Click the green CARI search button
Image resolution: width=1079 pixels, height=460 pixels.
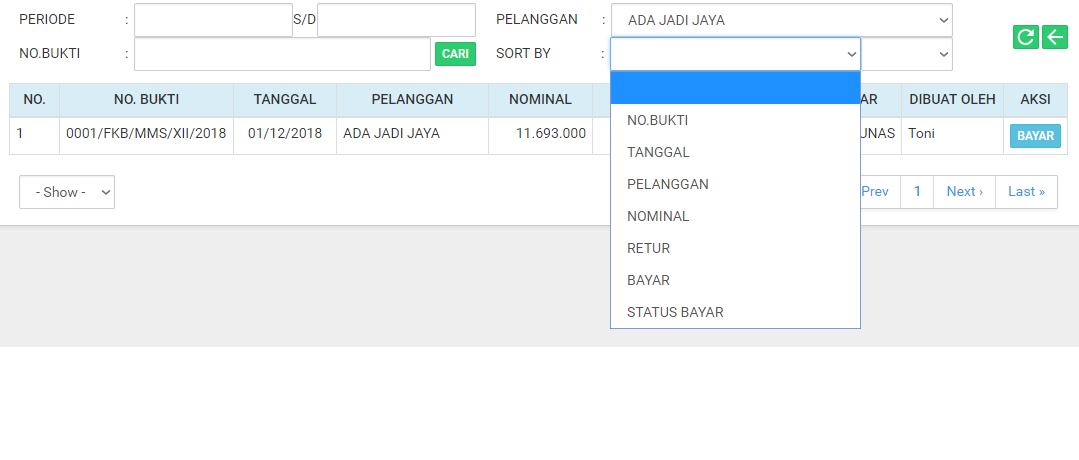(455, 54)
